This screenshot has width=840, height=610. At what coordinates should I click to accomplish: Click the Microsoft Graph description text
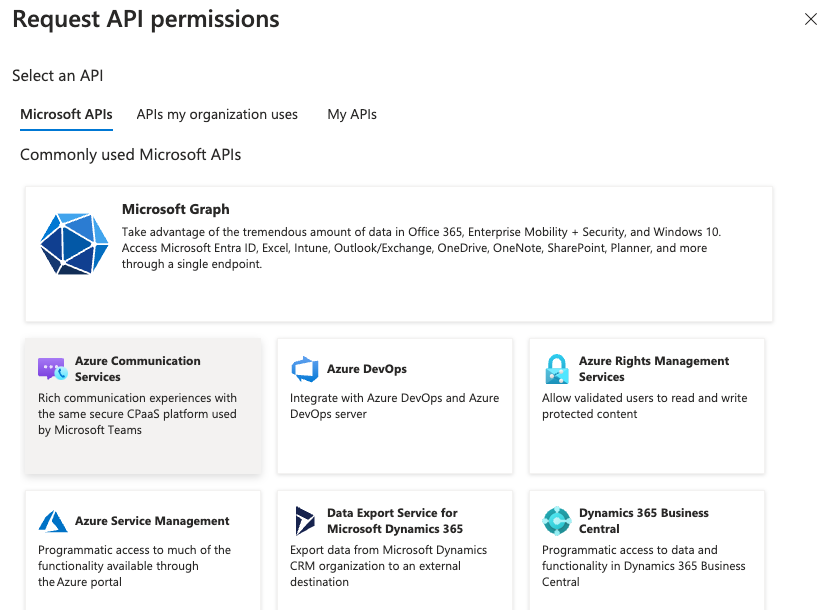point(421,248)
